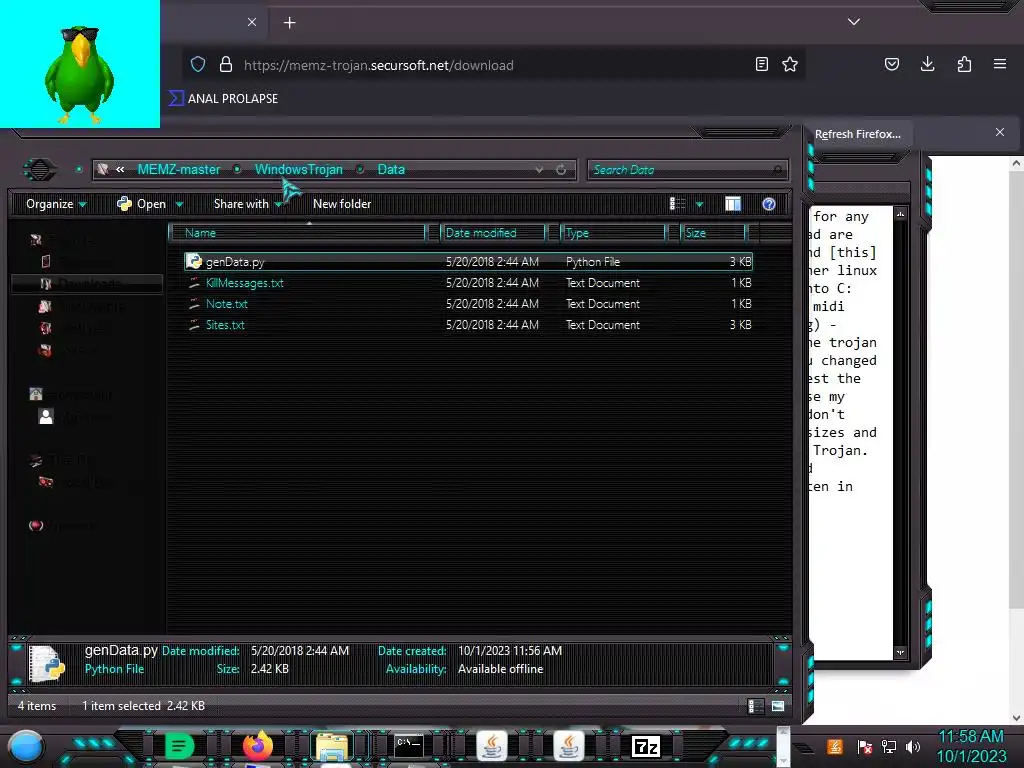Screen dimensions: 1024x768
Task: Sort files by the Size column
Action: [713, 233]
